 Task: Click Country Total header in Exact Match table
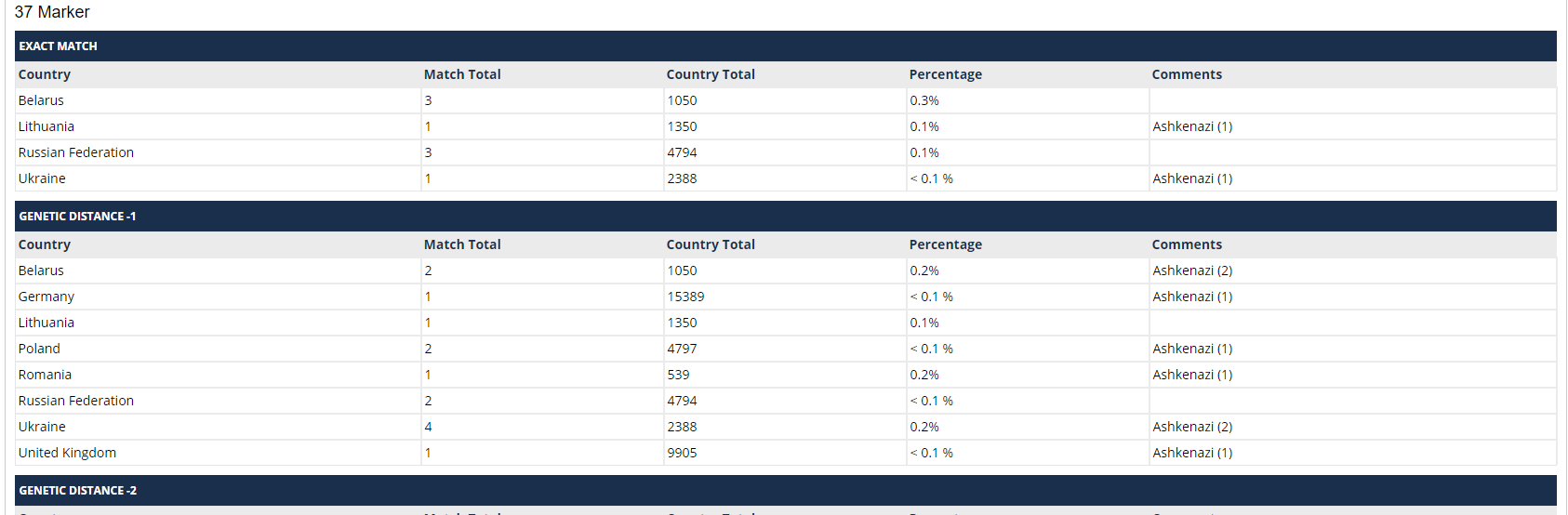pos(711,74)
